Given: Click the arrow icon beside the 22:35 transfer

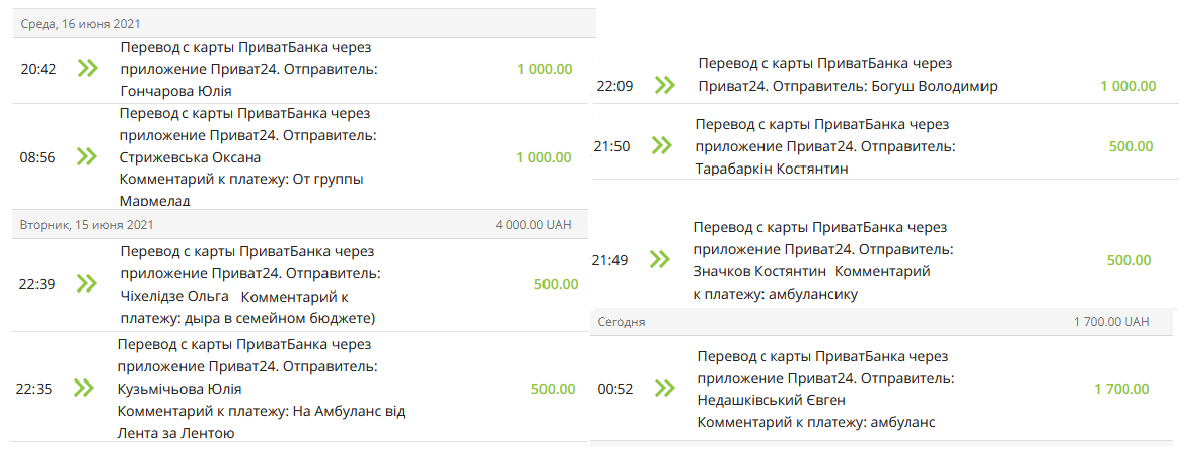Looking at the screenshot, I should [x=84, y=388].
